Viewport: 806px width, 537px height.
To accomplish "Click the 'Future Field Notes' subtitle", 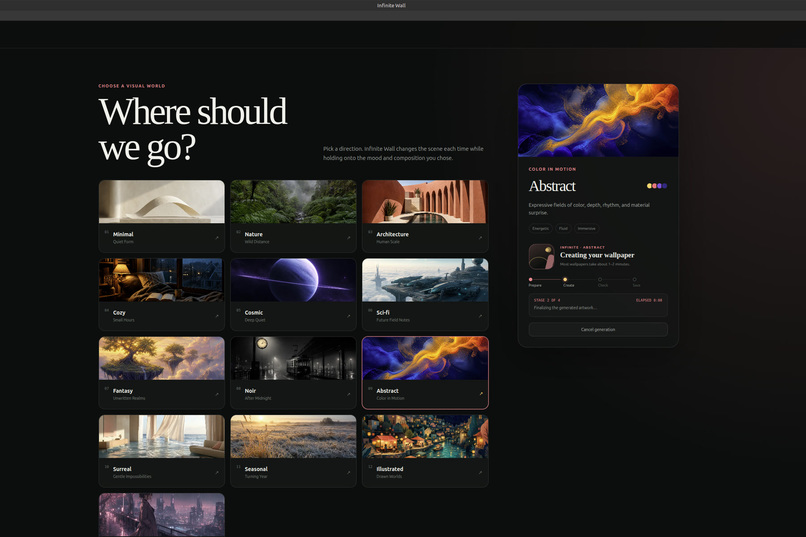I will click(393, 320).
